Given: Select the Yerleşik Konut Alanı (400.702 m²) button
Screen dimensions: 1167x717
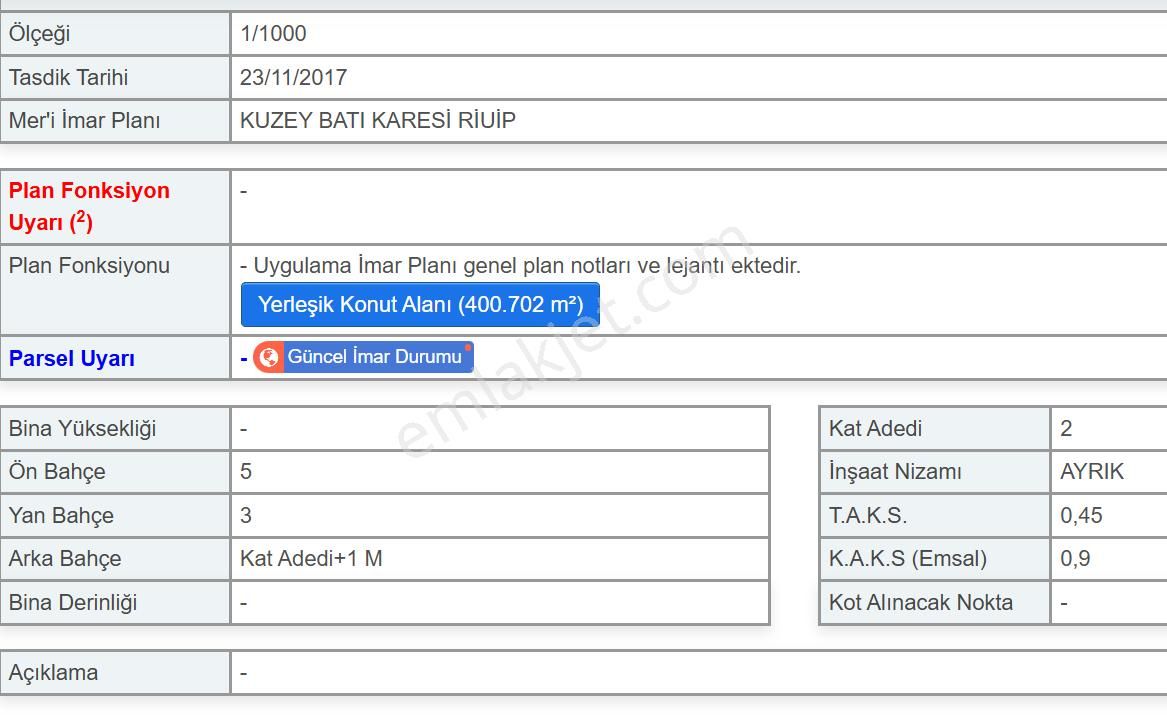Looking at the screenshot, I should [x=418, y=304].
